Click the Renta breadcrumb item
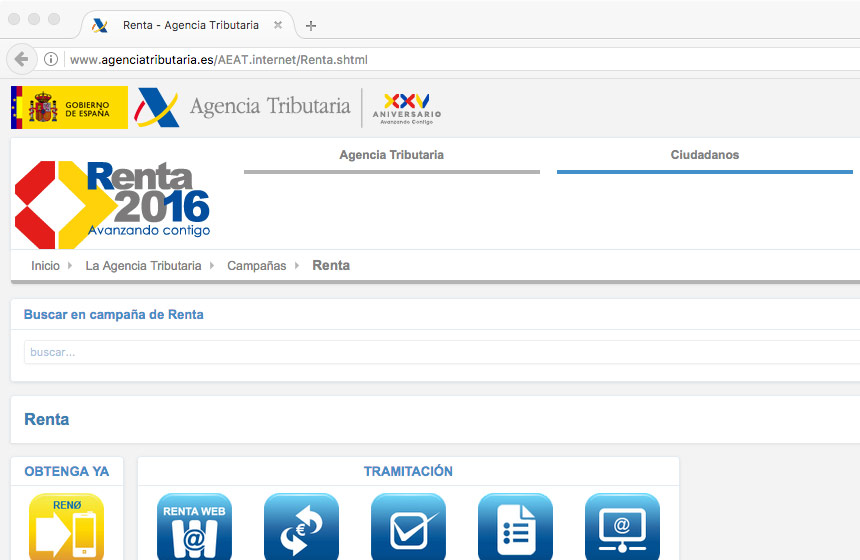Image resolution: width=860 pixels, height=560 pixels. pyautogui.click(x=331, y=265)
